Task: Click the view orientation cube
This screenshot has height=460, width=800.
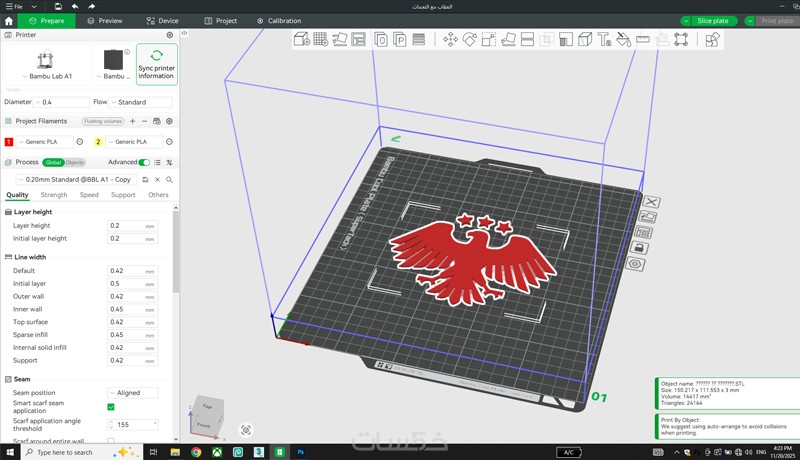Action: (x=206, y=417)
